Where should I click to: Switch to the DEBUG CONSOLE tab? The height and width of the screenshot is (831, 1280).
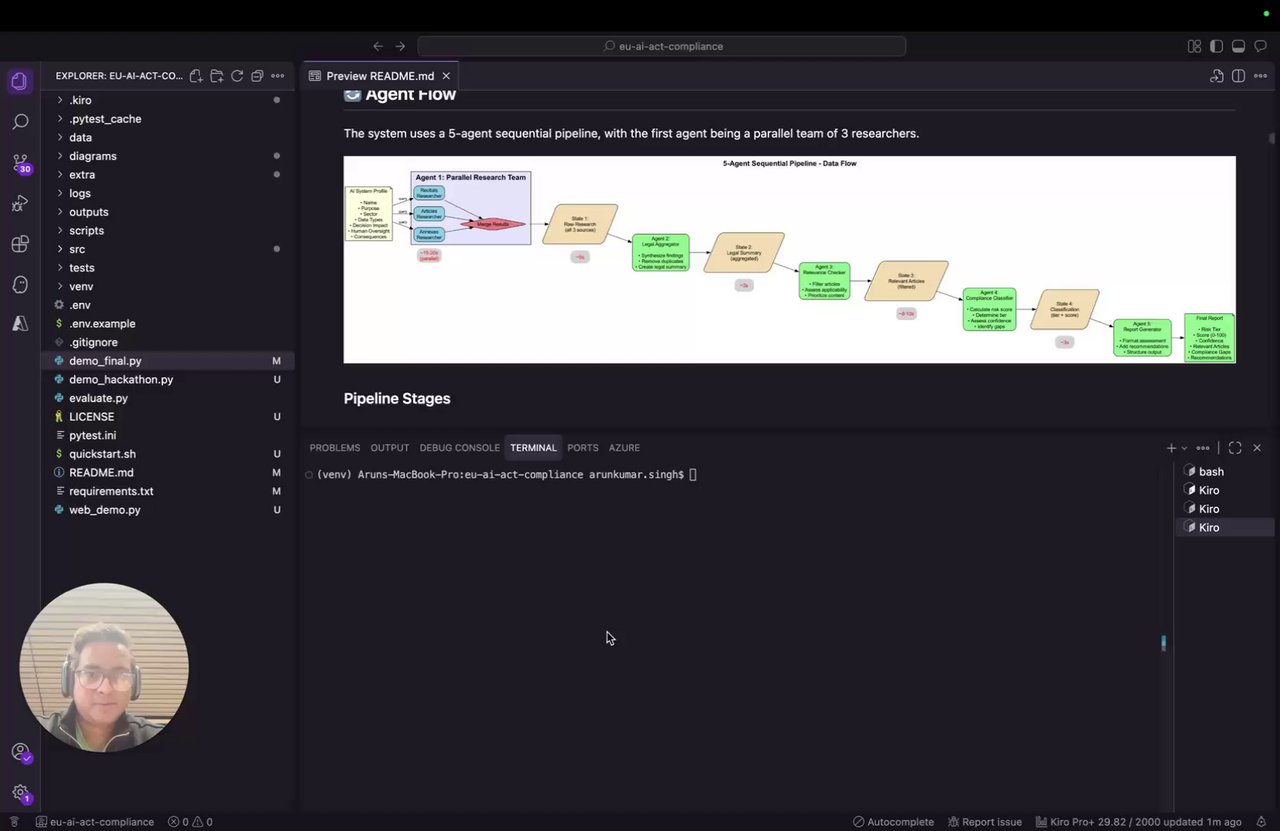(459, 448)
